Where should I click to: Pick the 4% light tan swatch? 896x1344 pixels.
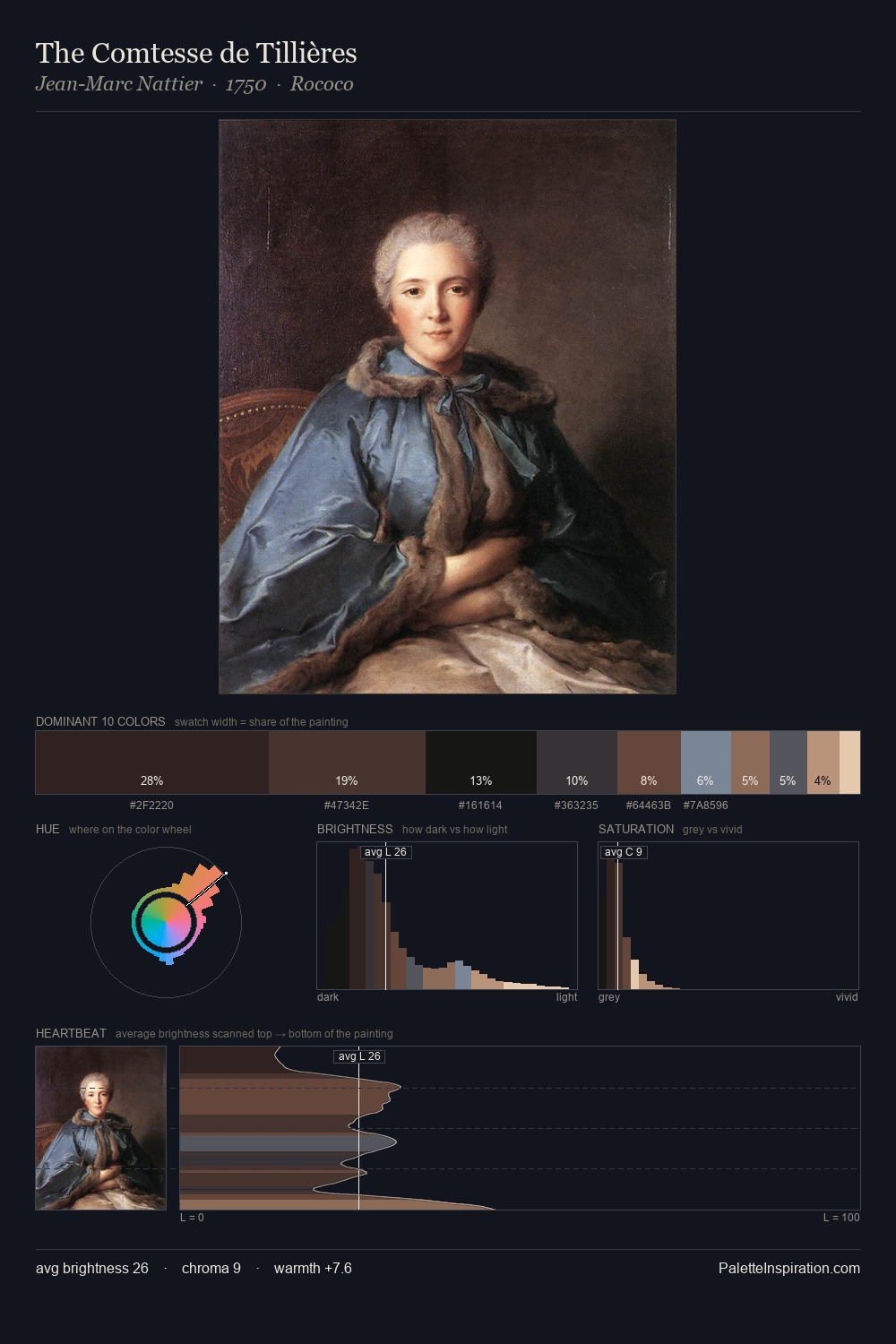[823, 762]
